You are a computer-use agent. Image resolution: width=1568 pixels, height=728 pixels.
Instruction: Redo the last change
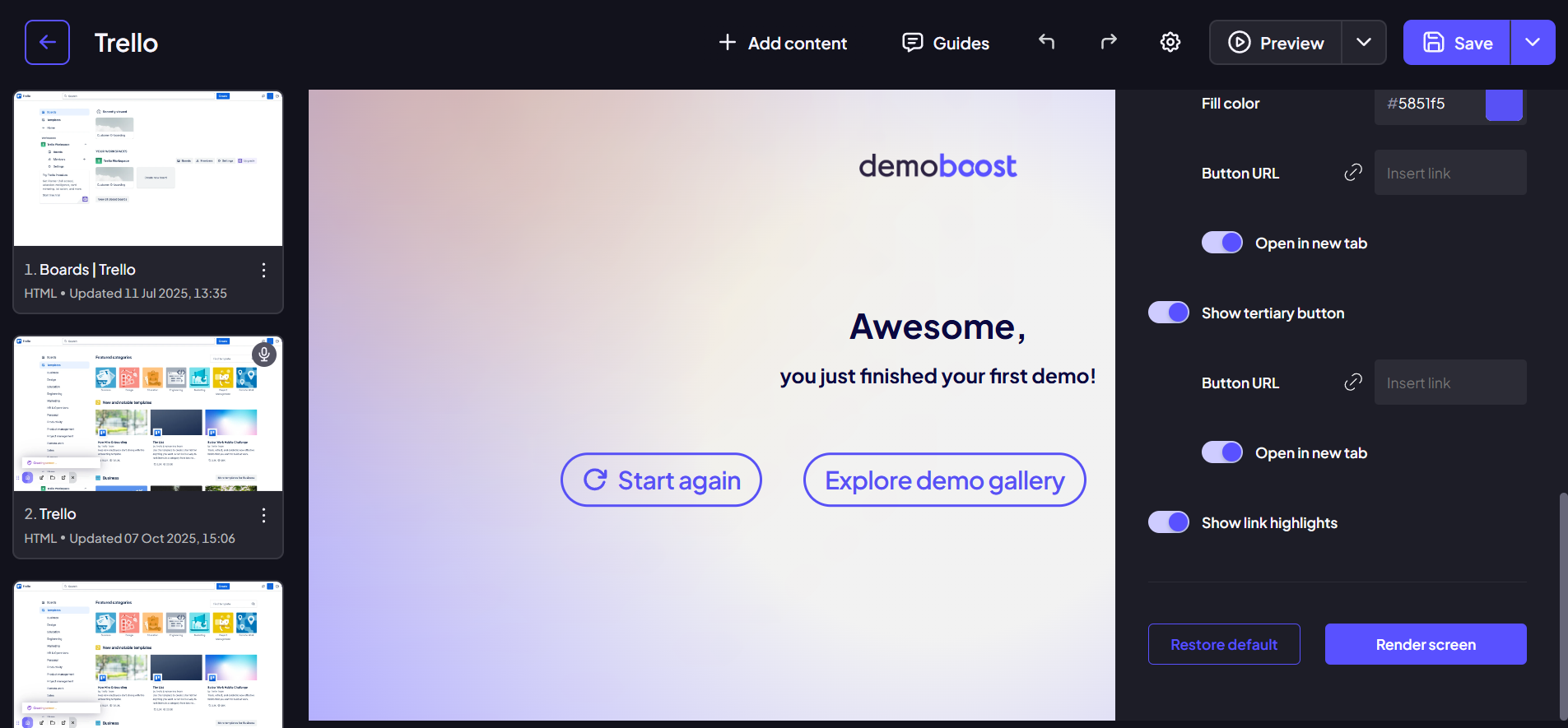[1109, 42]
